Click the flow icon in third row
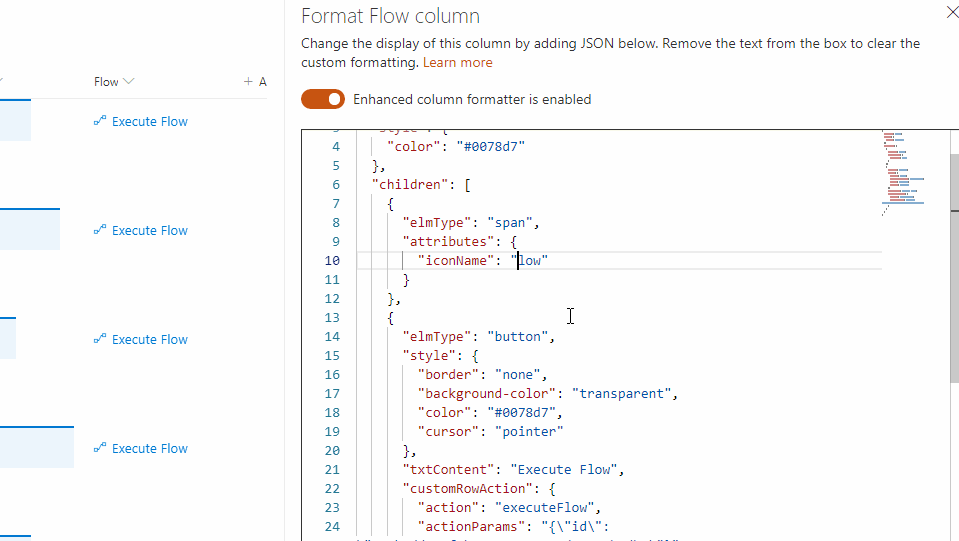Viewport: 959px width, 541px height. [x=99, y=340]
